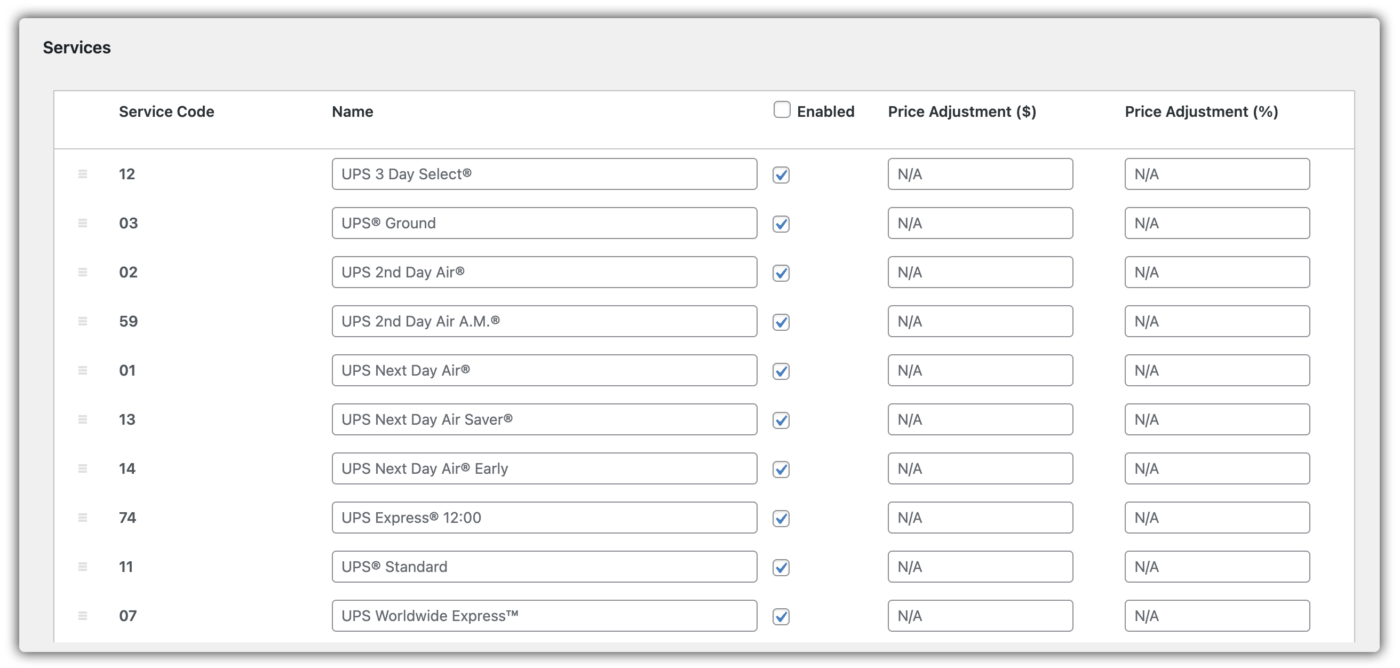Click the name field for service code 02
This screenshot has width=1400, height=668.
click(x=544, y=272)
